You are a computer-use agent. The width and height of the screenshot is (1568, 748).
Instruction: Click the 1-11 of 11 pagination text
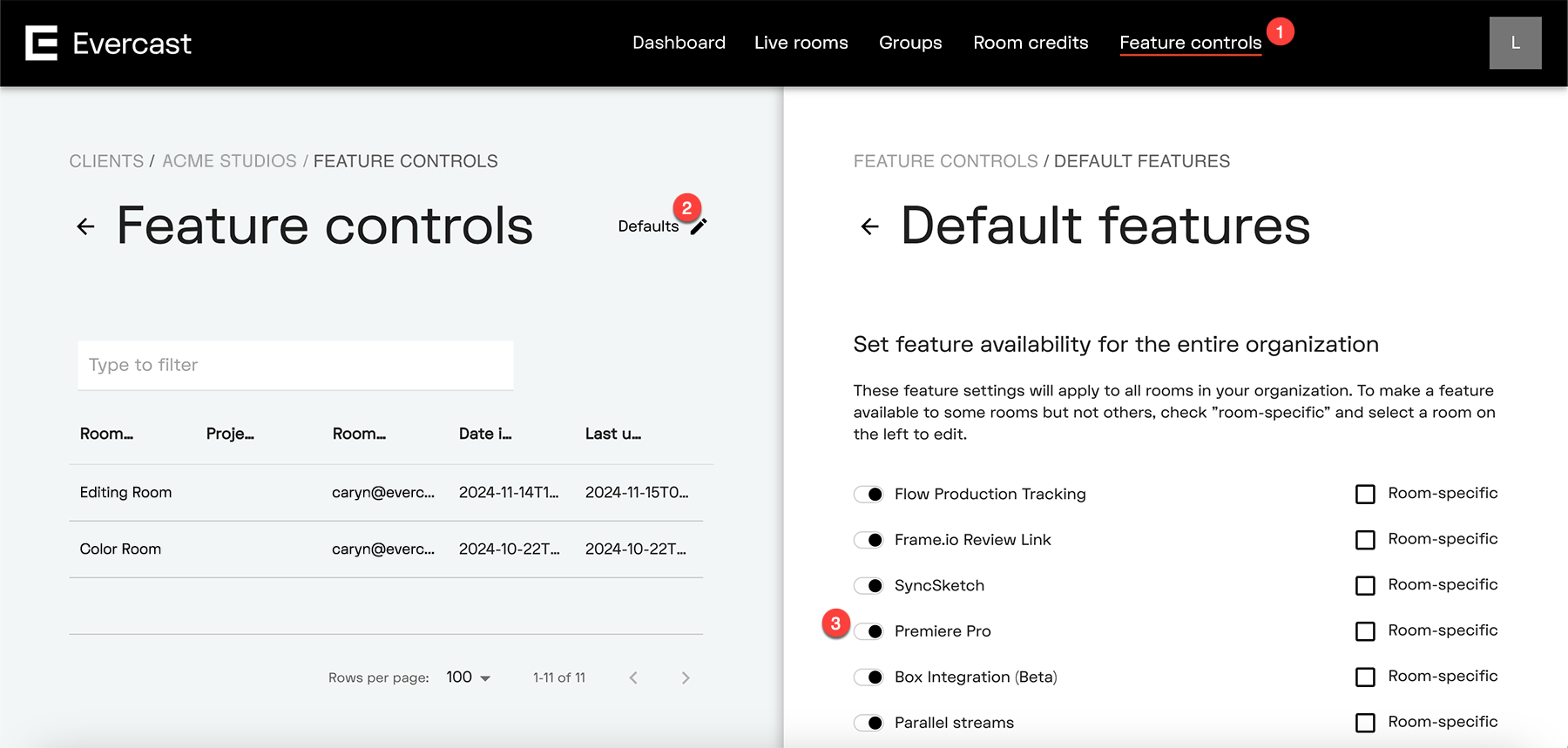pyautogui.click(x=559, y=677)
